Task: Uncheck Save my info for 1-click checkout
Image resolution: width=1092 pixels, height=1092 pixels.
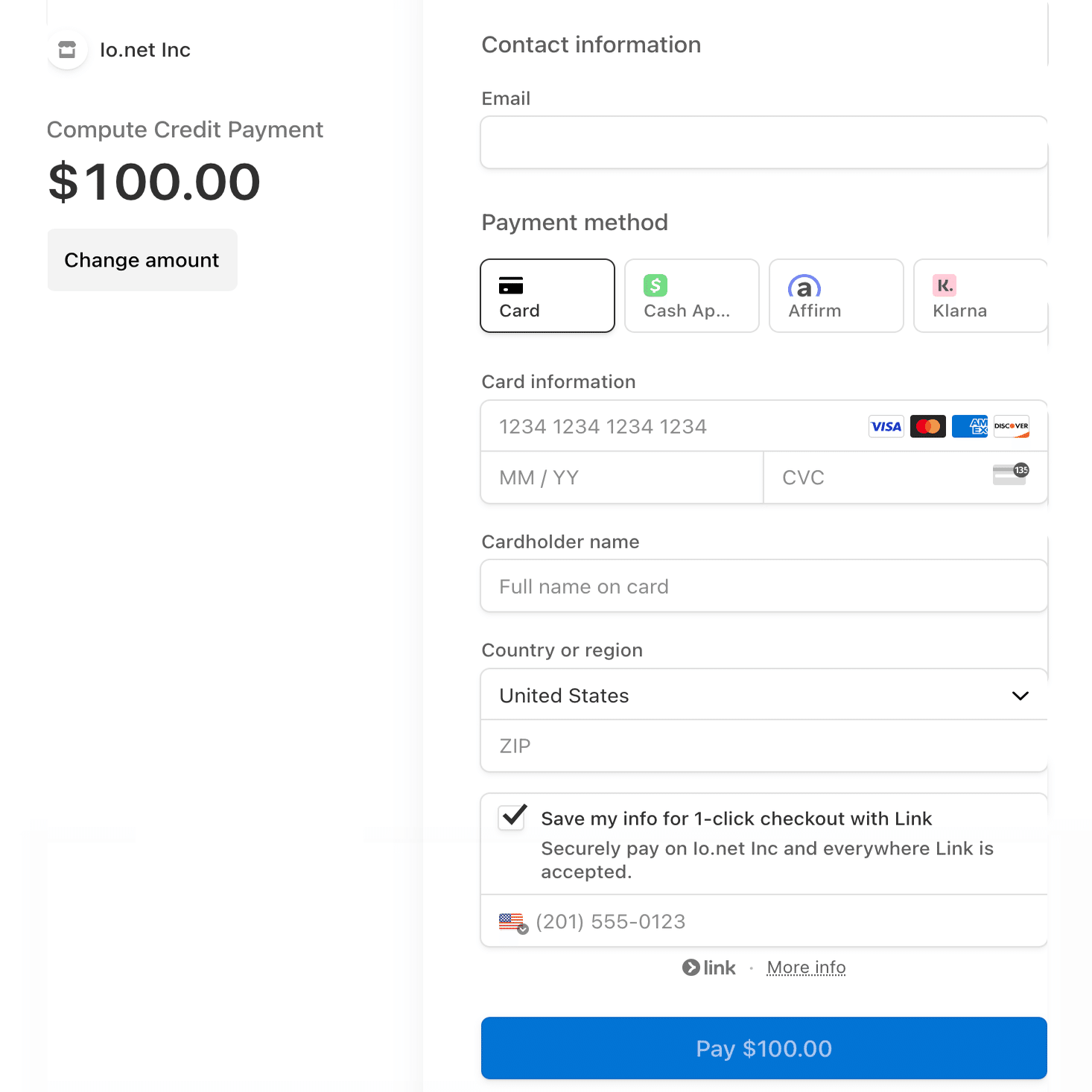Action: (x=512, y=817)
